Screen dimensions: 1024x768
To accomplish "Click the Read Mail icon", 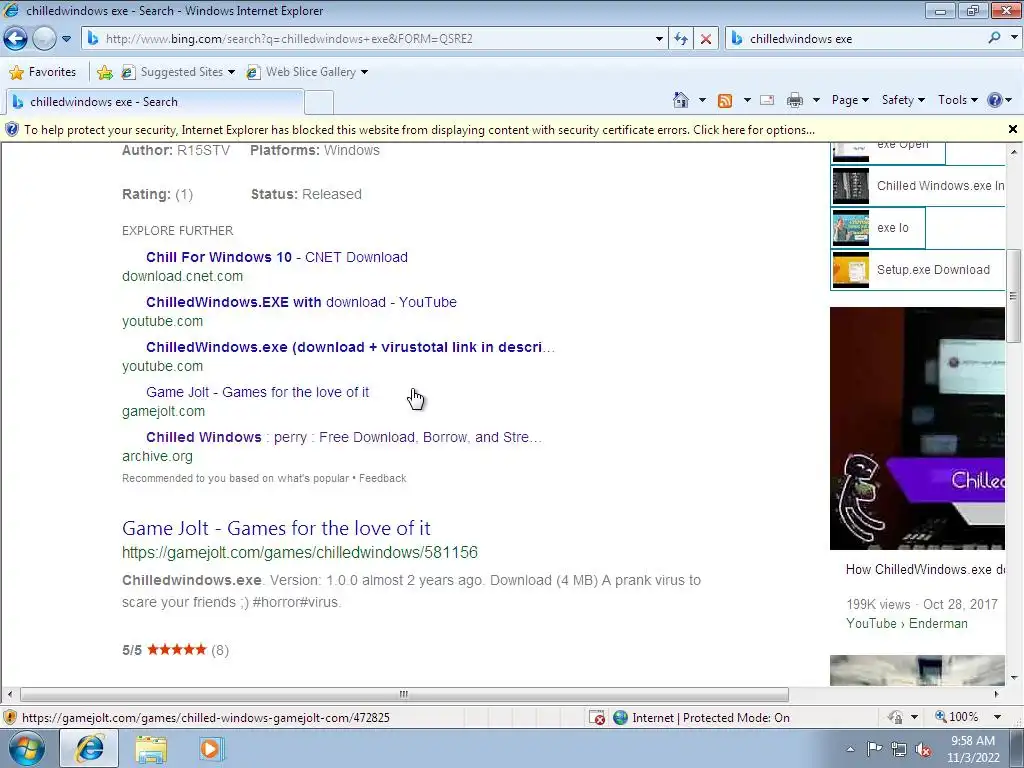I will pos(767,100).
